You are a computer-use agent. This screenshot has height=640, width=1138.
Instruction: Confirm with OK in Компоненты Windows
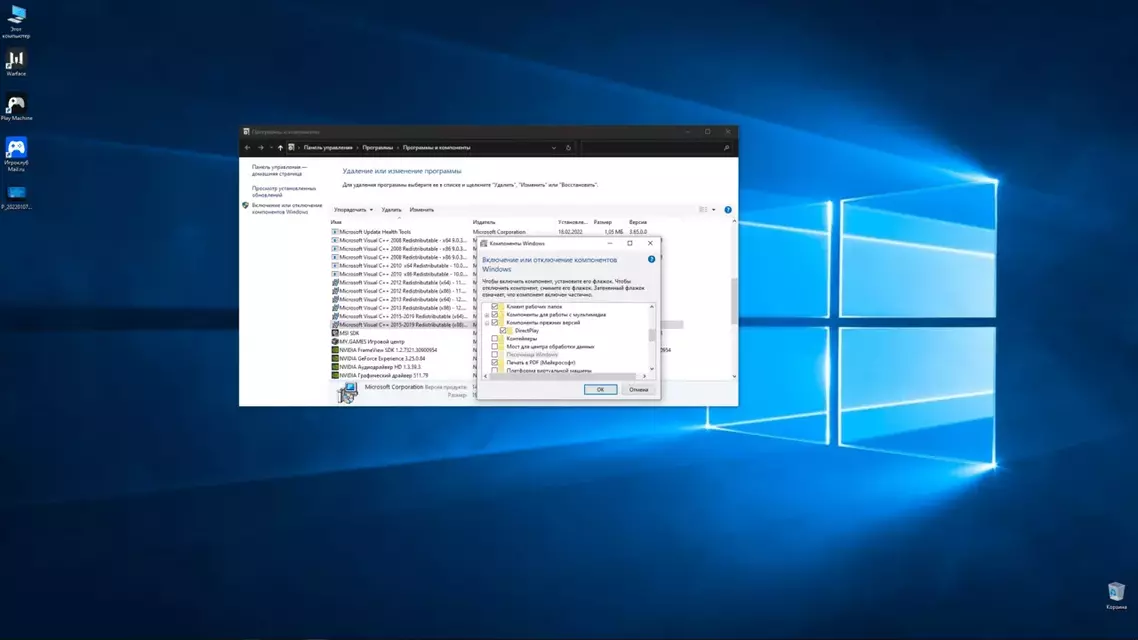point(600,390)
